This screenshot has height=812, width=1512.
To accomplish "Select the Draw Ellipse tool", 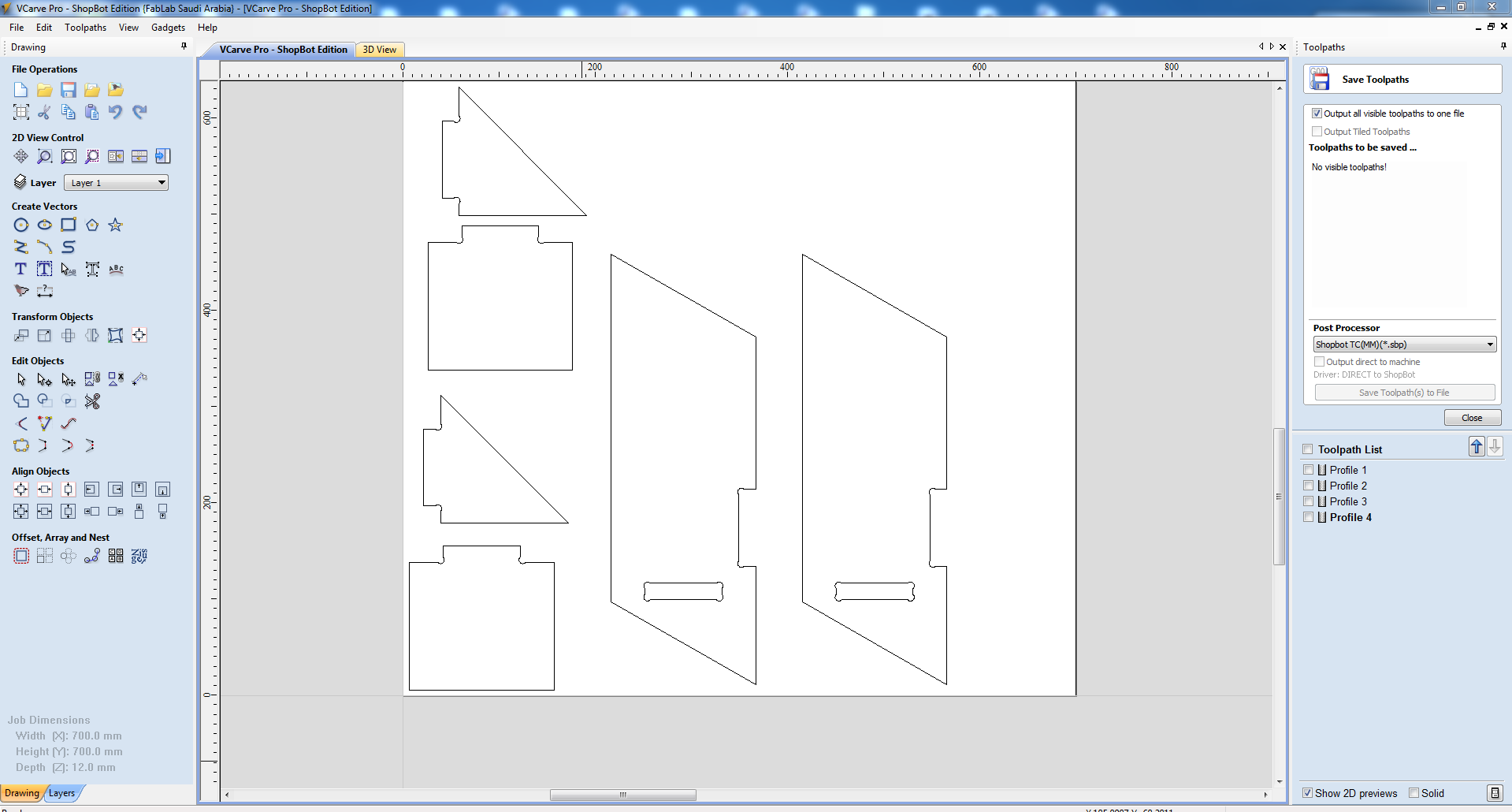I will 45,225.
